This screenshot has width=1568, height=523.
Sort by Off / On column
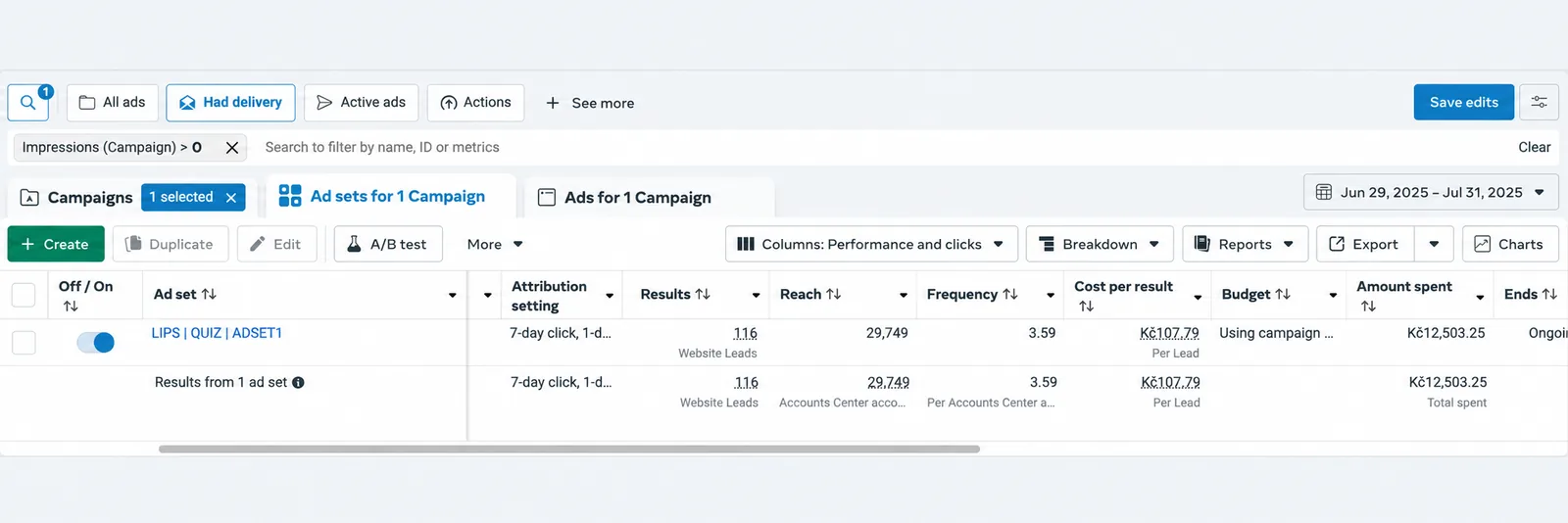pos(71,307)
